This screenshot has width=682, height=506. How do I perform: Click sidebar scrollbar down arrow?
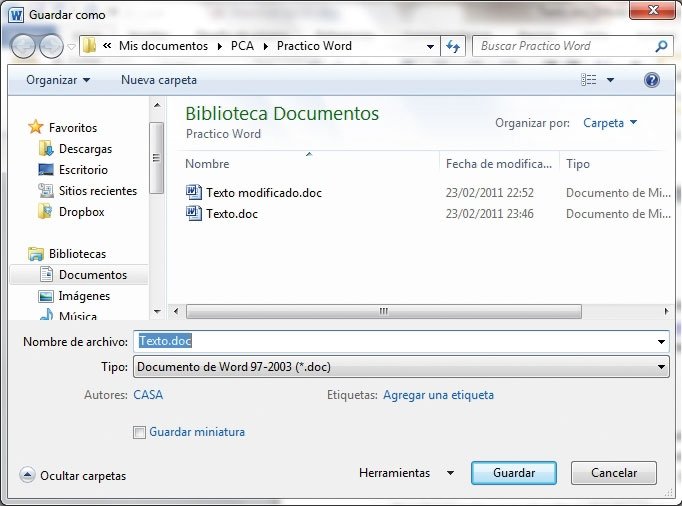tap(157, 312)
